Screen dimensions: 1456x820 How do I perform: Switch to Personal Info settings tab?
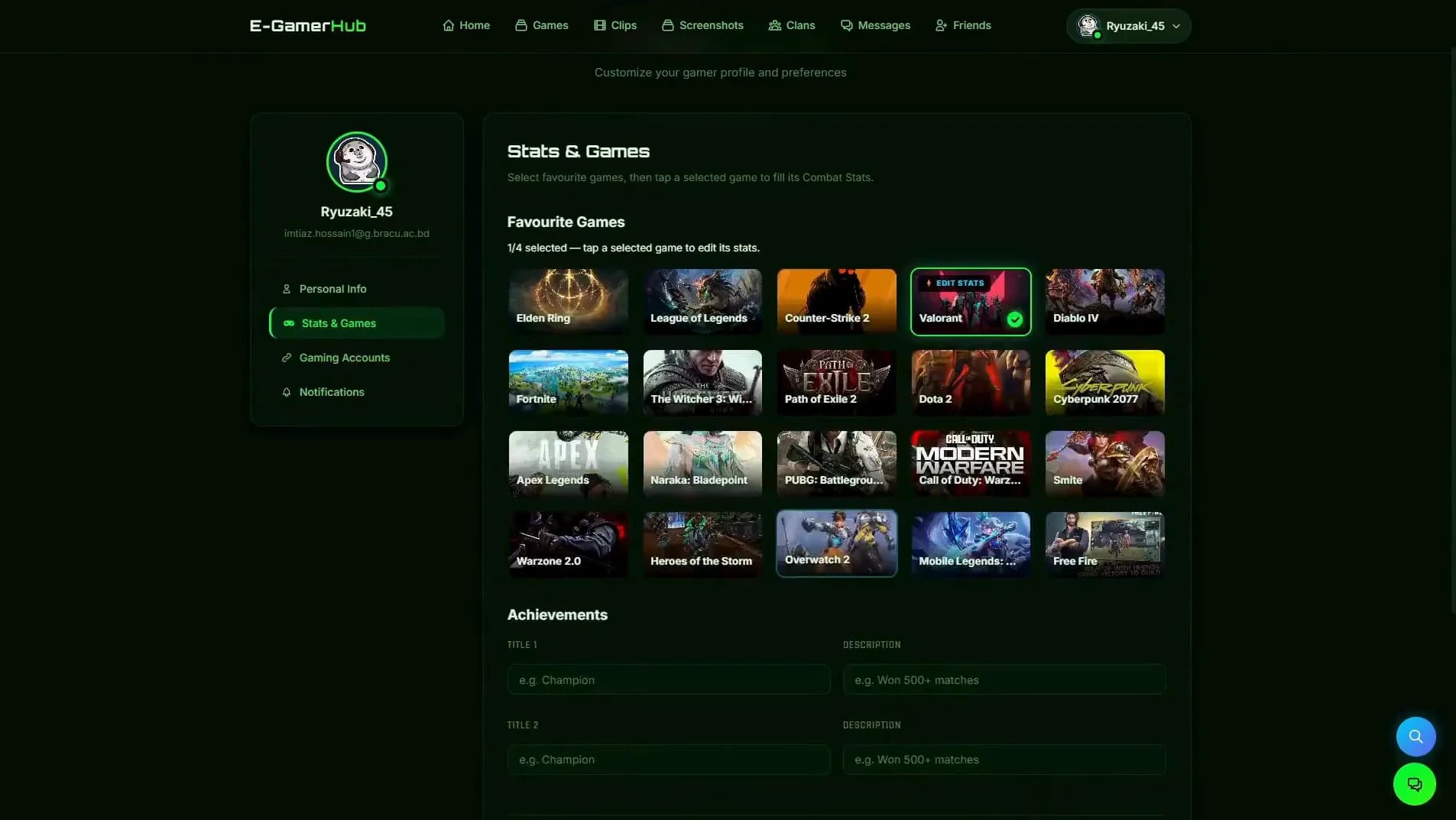pos(357,289)
